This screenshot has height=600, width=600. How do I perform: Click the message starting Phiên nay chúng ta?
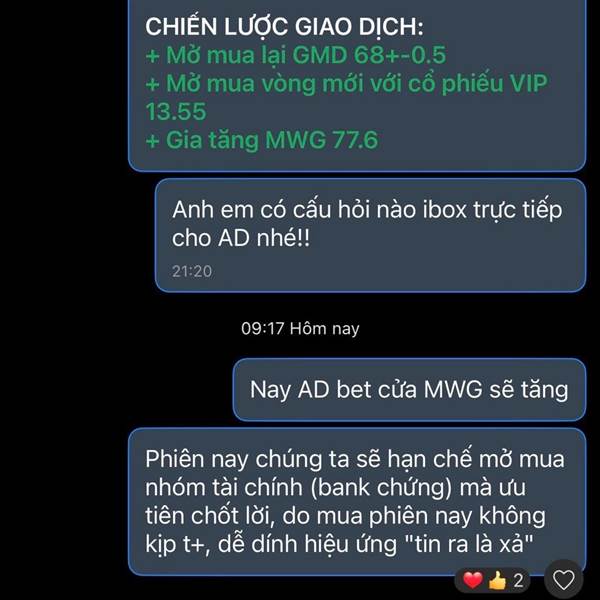point(357,502)
